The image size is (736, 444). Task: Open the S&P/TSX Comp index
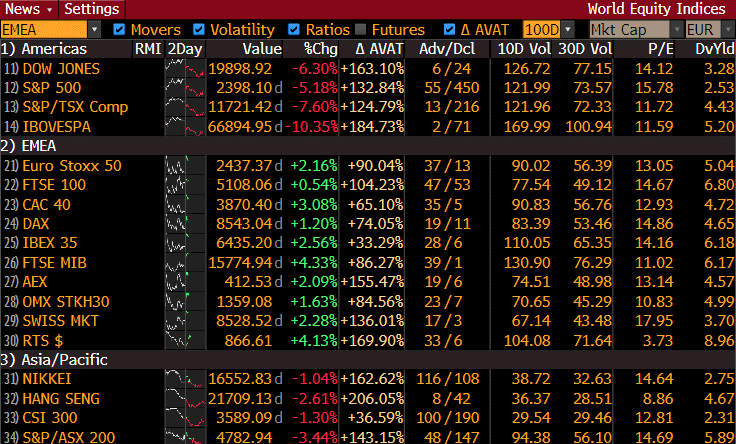tap(75, 107)
